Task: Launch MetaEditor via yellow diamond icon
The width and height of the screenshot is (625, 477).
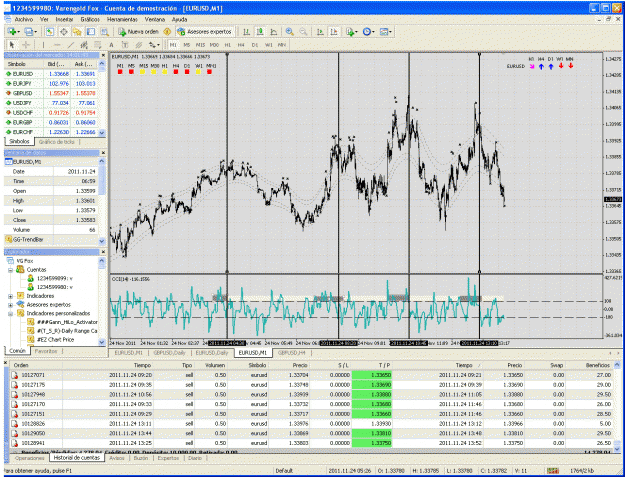Action: [x=167, y=32]
